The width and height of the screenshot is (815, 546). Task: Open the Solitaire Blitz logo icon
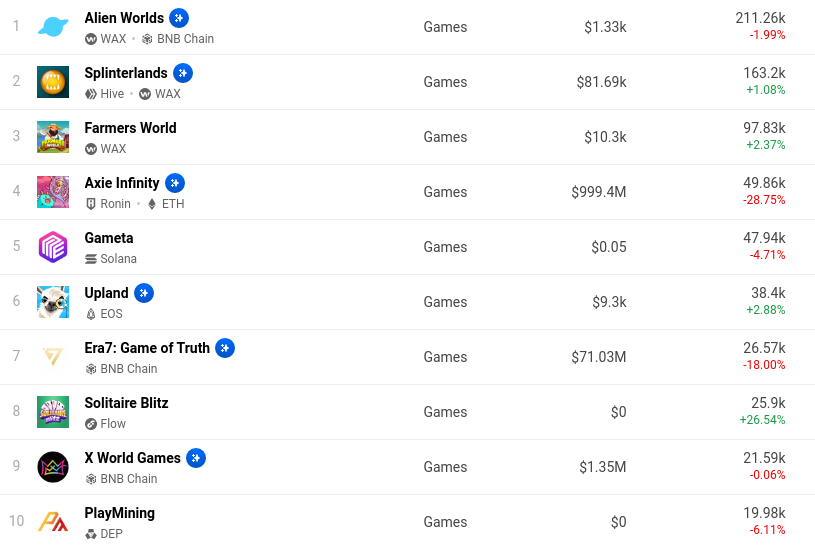(x=53, y=412)
